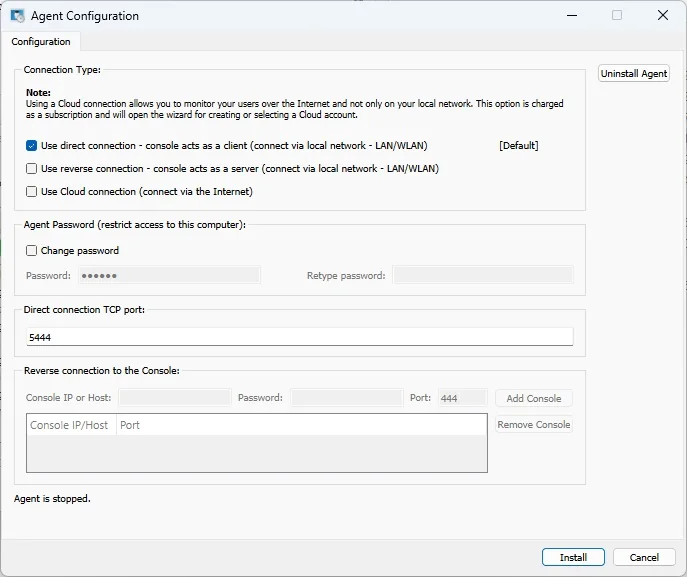687x577 pixels.
Task: Click the Install button
Action: click(573, 557)
